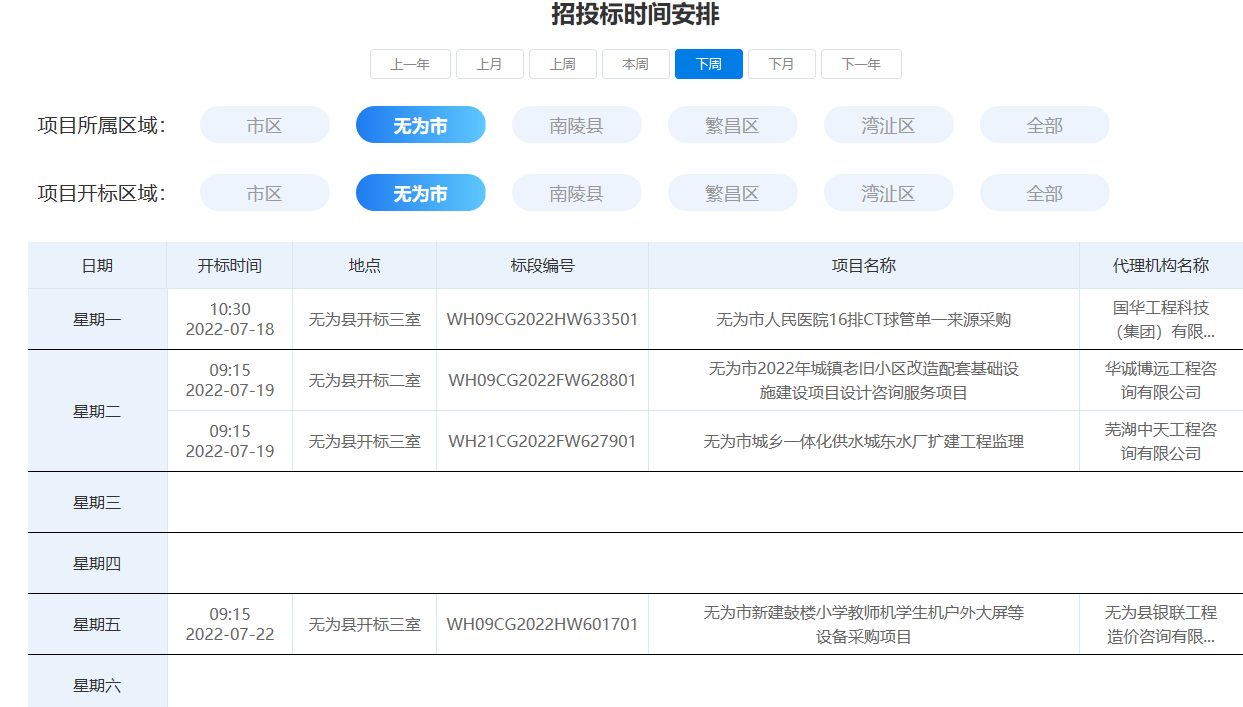Filter 项目所属区域 by 市区
1243x707 pixels.
click(x=264, y=125)
